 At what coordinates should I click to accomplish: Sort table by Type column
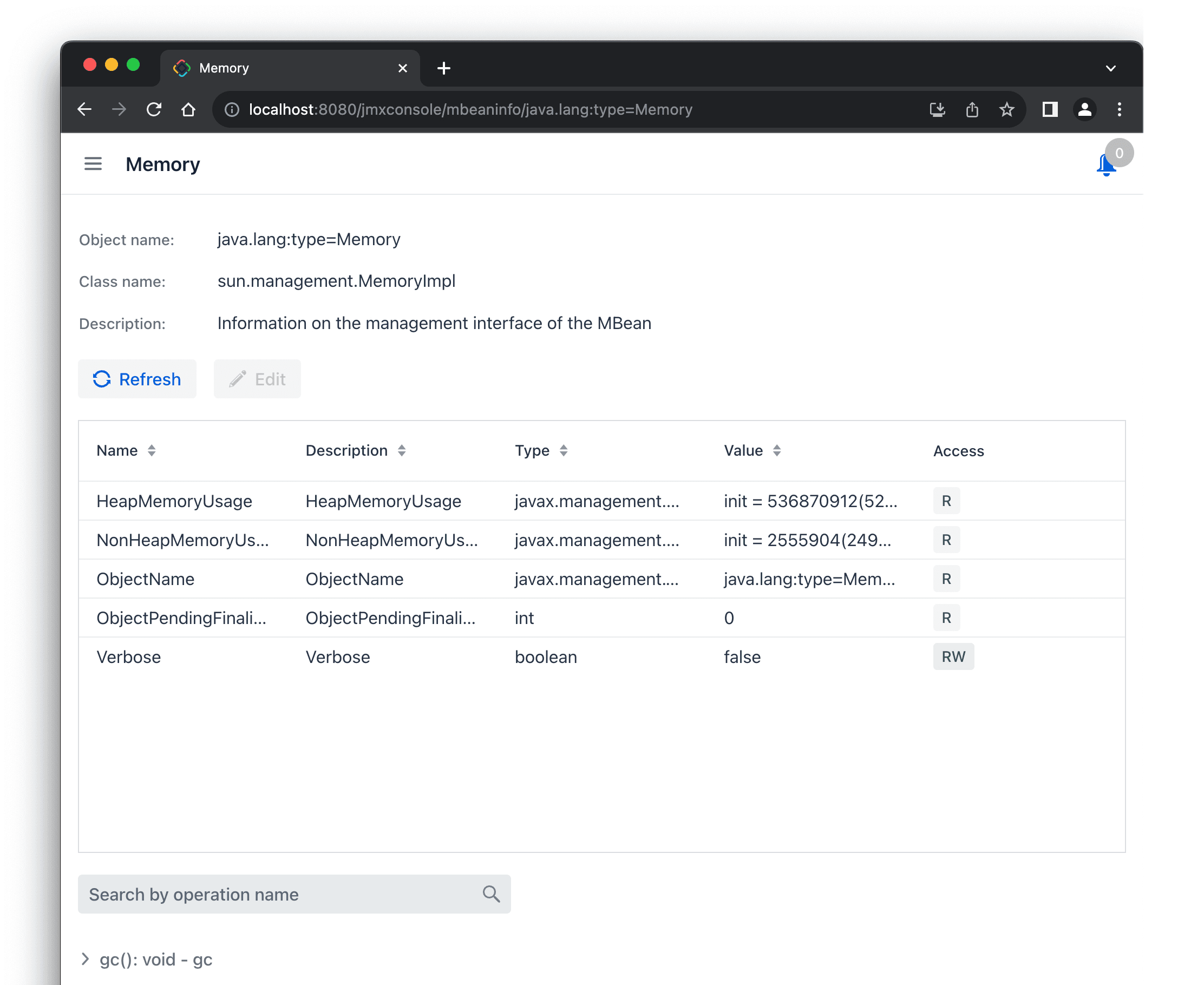pyautogui.click(x=563, y=450)
